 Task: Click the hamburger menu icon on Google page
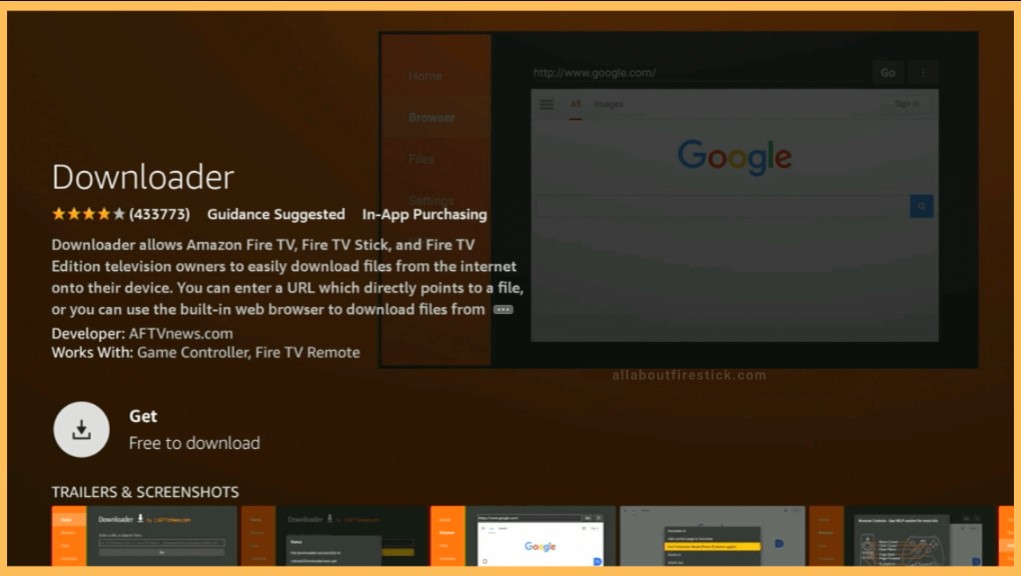coord(546,104)
